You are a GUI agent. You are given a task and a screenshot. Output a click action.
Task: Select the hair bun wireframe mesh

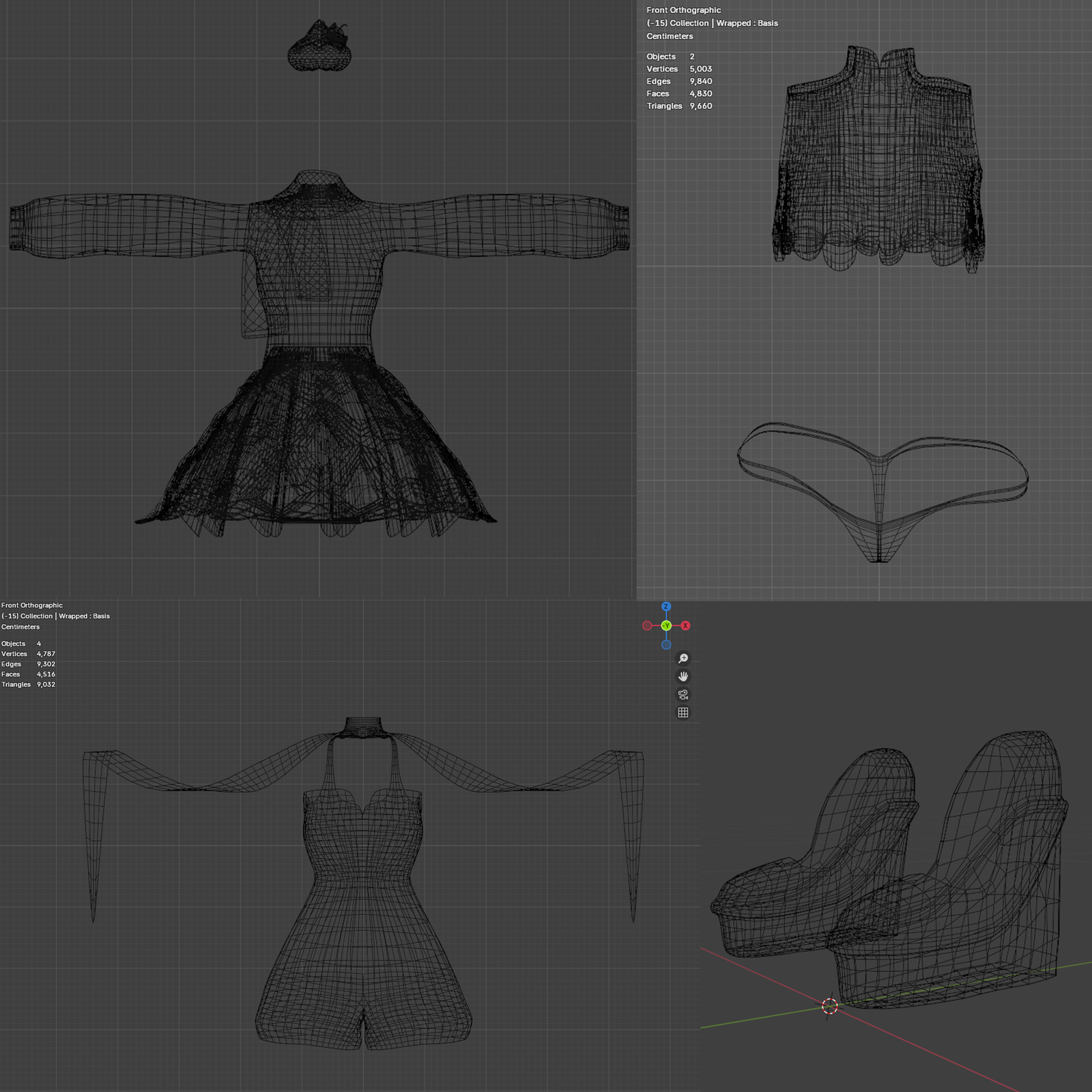(319, 49)
